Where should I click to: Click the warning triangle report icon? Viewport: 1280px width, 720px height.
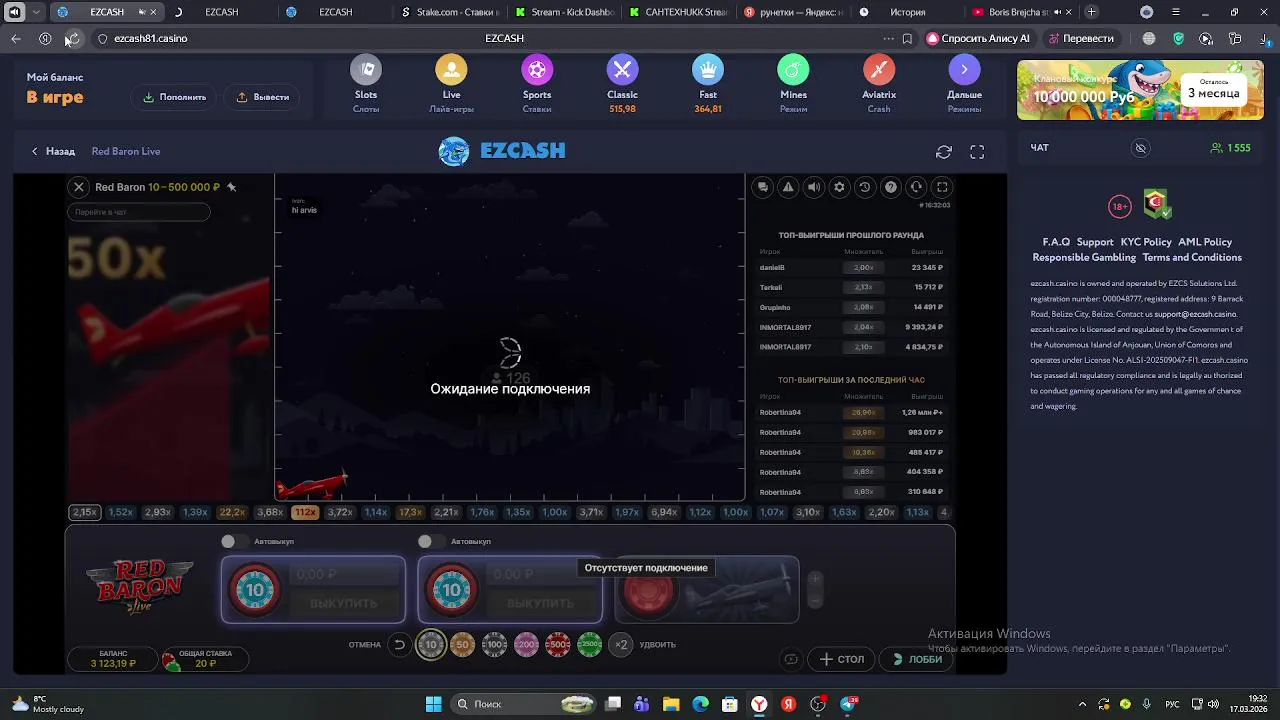tap(788, 187)
